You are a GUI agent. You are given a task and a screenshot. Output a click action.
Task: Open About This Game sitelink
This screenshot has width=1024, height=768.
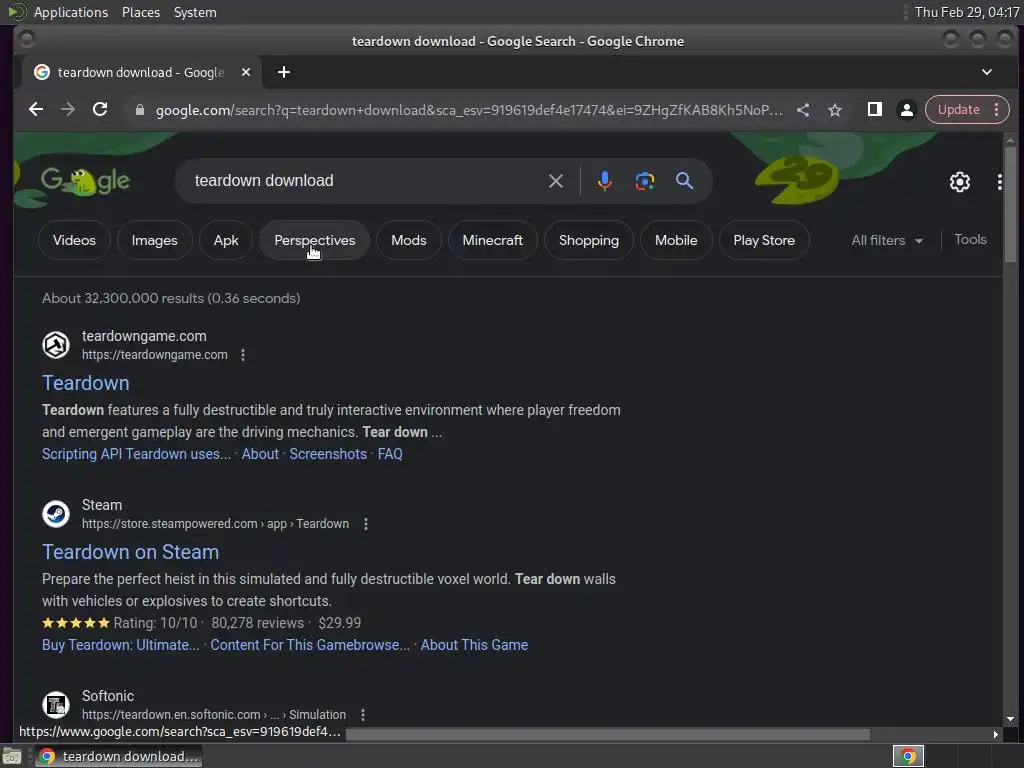[474, 645]
